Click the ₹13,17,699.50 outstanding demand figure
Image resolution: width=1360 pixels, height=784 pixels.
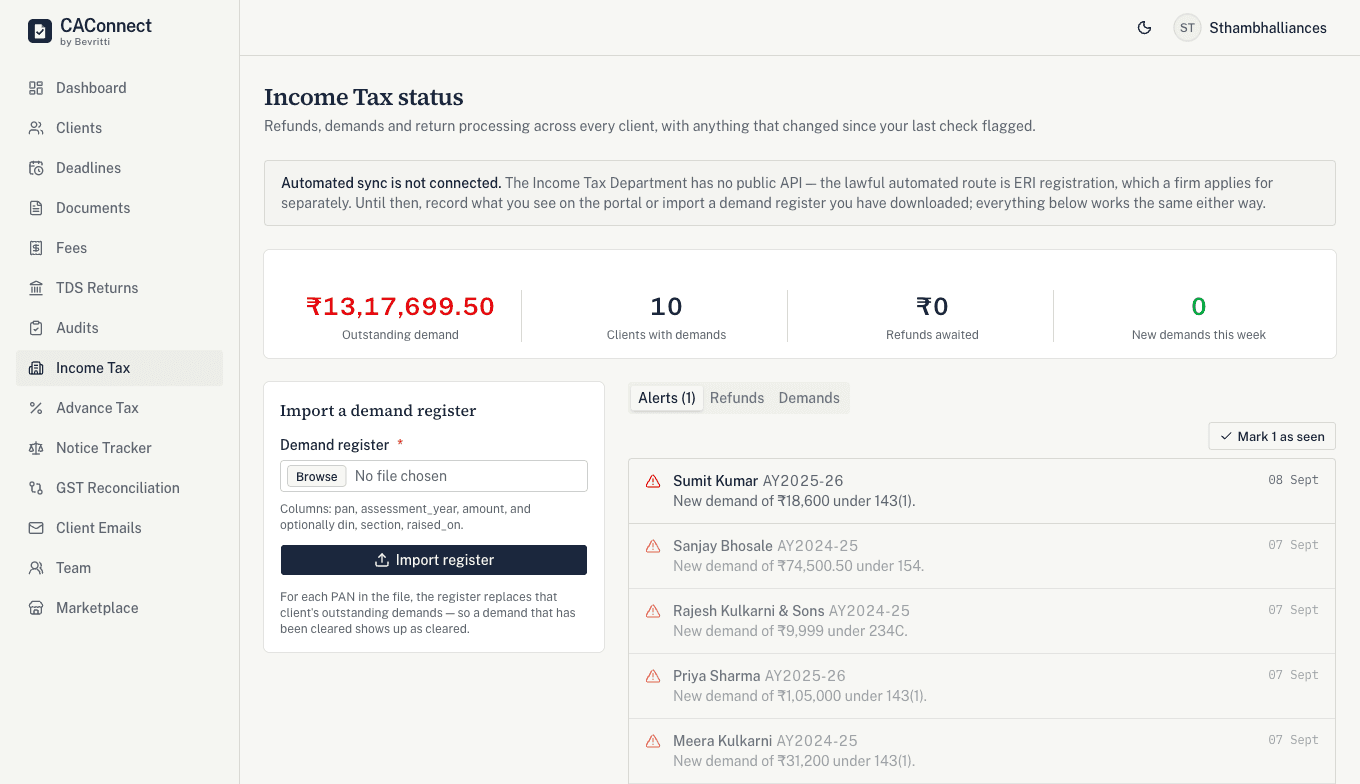coord(400,306)
